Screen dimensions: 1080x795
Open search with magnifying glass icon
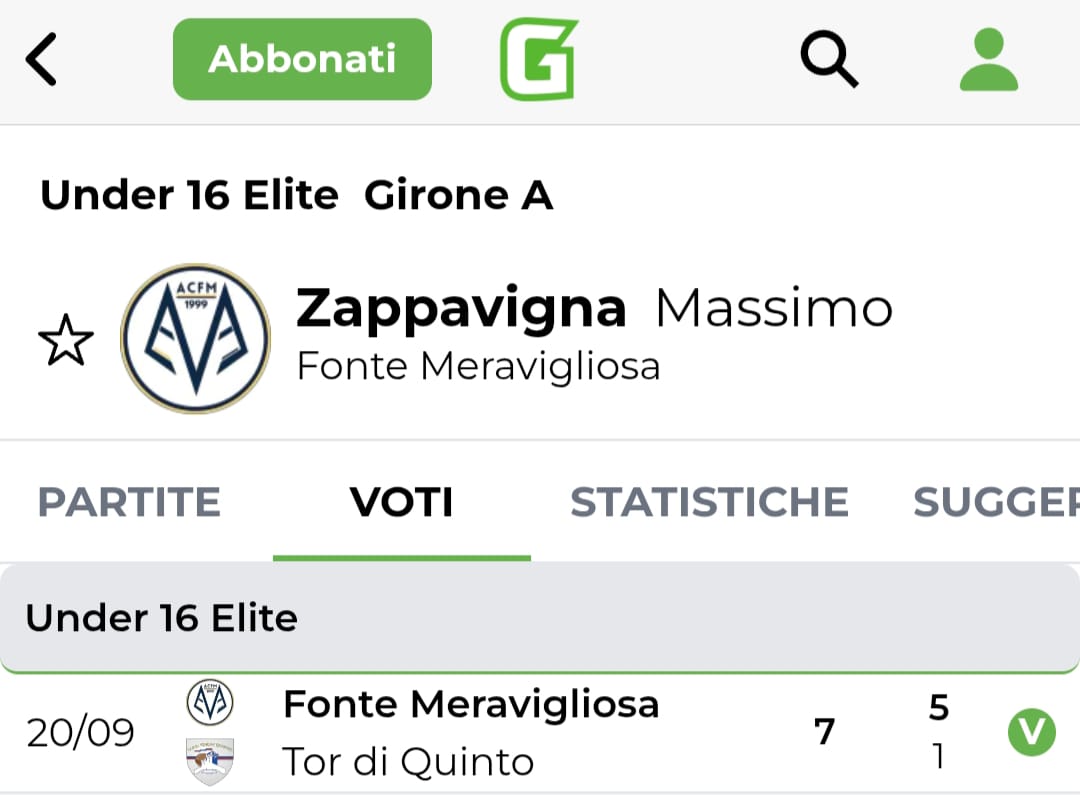pos(829,59)
